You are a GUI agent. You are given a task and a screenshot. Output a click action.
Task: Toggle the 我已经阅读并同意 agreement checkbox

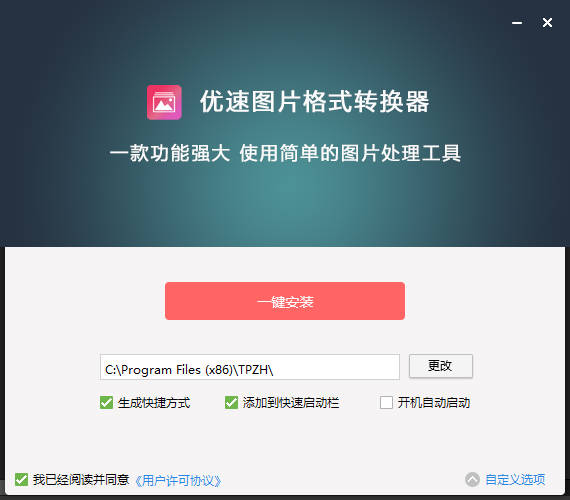(21, 479)
